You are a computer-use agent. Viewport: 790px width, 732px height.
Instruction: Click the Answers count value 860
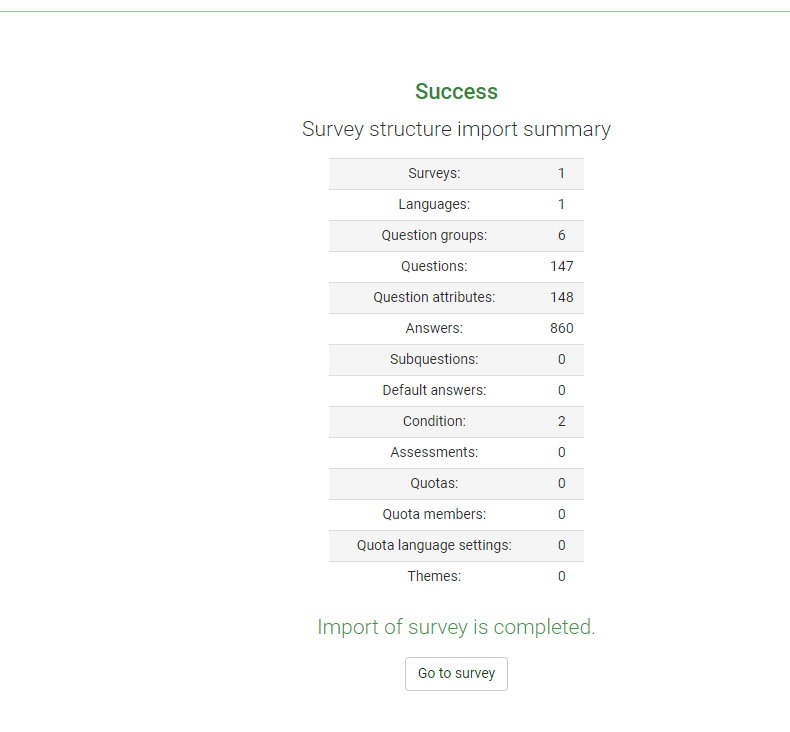pos(561,328)
